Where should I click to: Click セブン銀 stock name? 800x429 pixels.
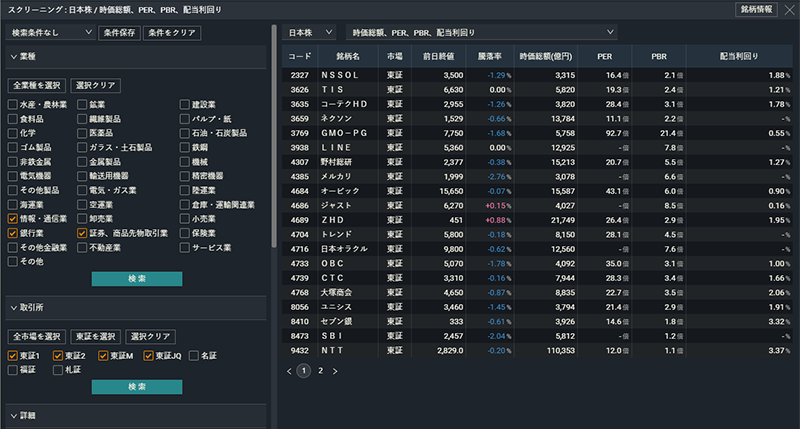click(x=336, y=321)
